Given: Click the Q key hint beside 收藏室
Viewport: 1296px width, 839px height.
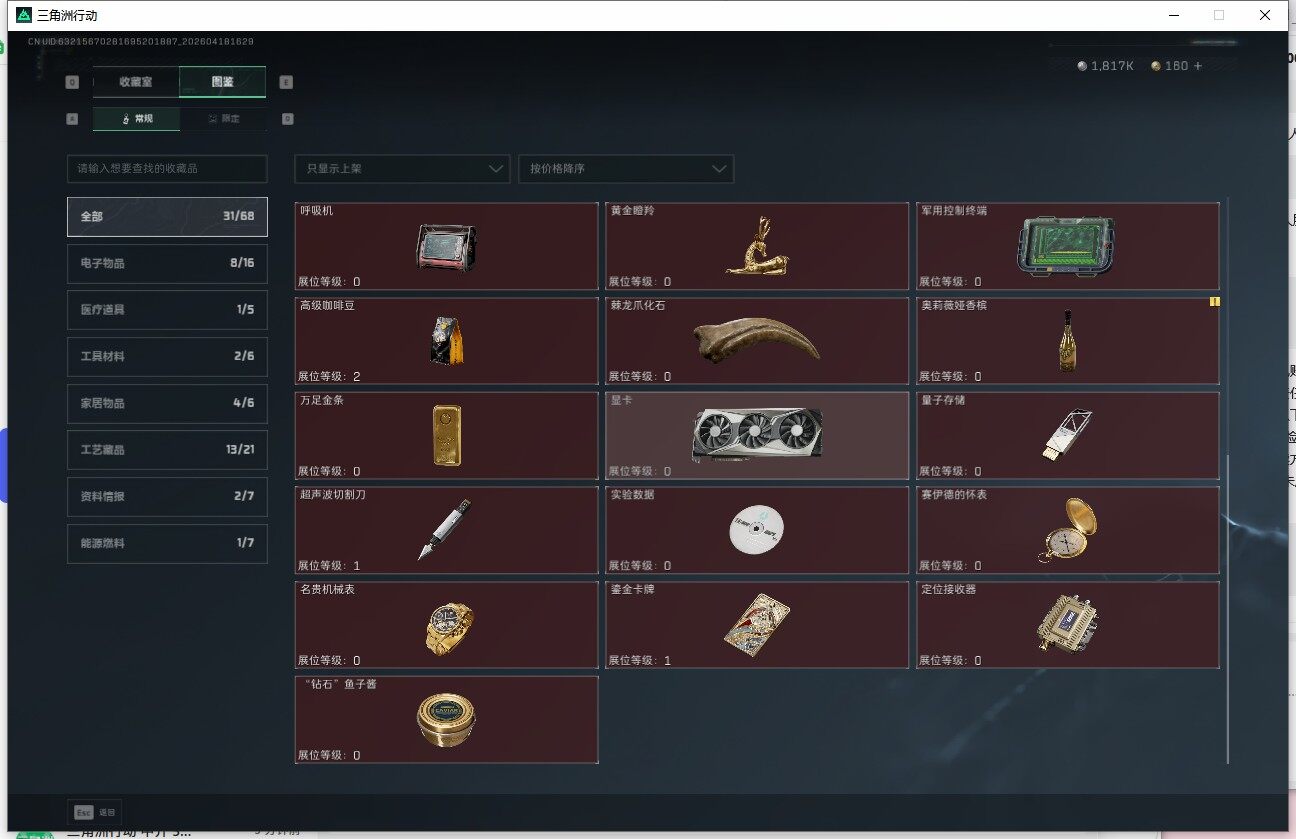Looking at the screenshot, I should [71, 82].
